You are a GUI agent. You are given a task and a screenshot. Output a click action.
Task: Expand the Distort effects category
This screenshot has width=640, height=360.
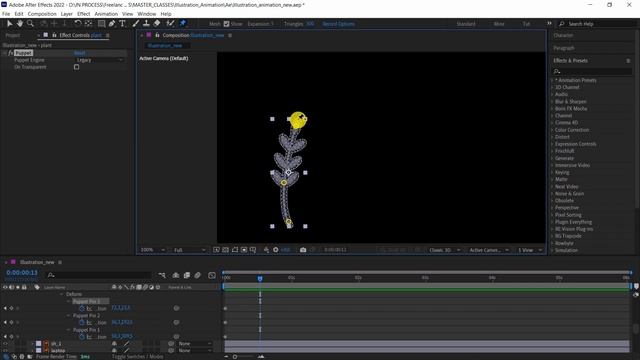552,137
